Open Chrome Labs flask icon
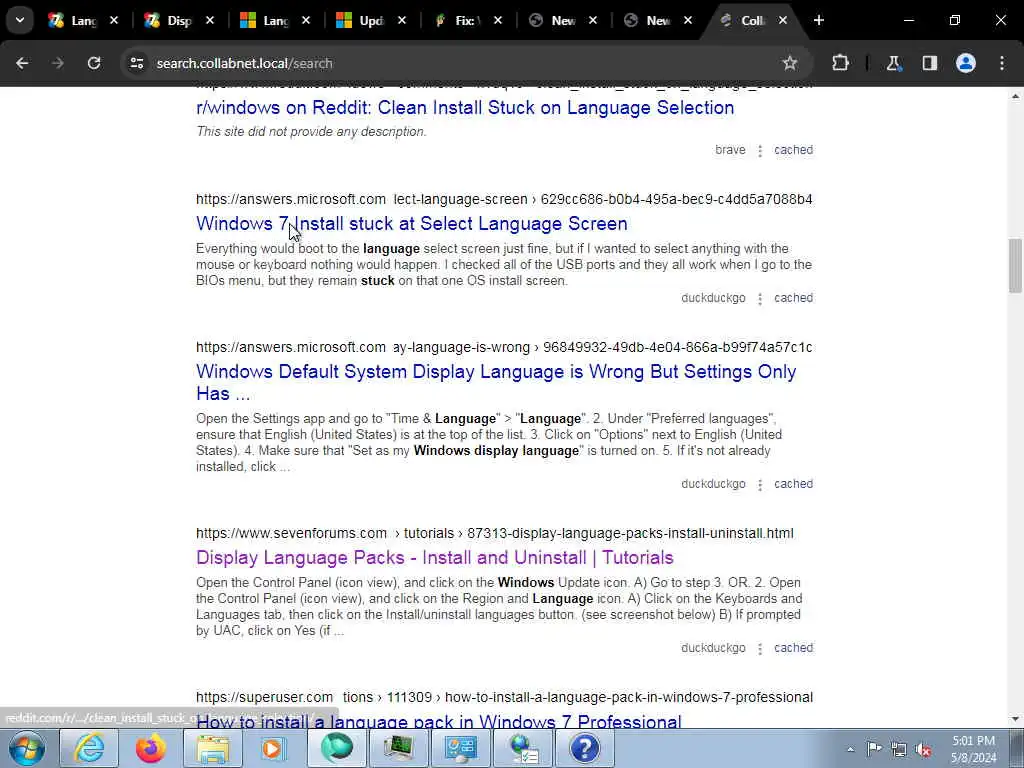1024x768 pixels. click(893, 63)
